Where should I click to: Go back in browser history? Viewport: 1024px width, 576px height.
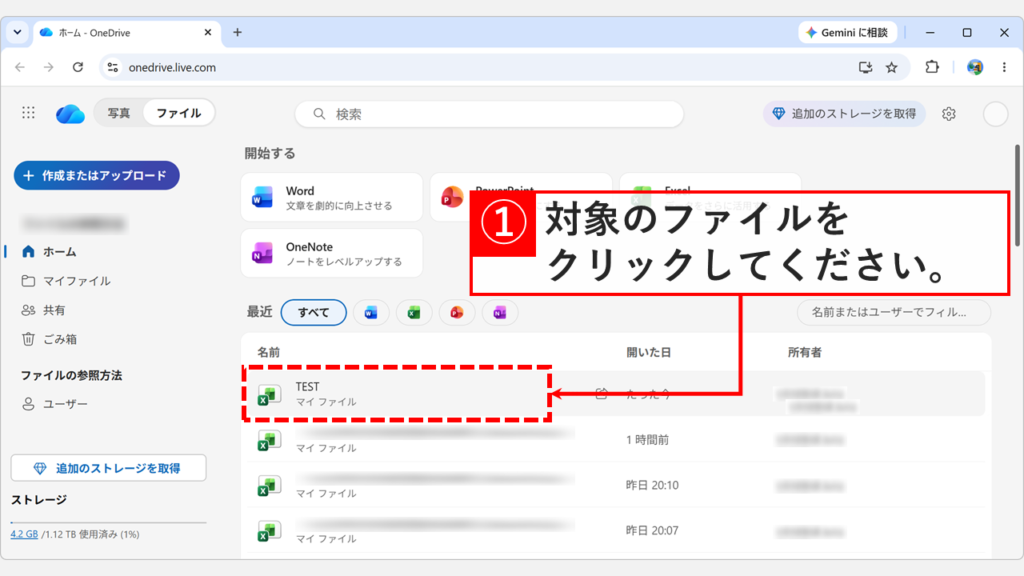[20, 67]
